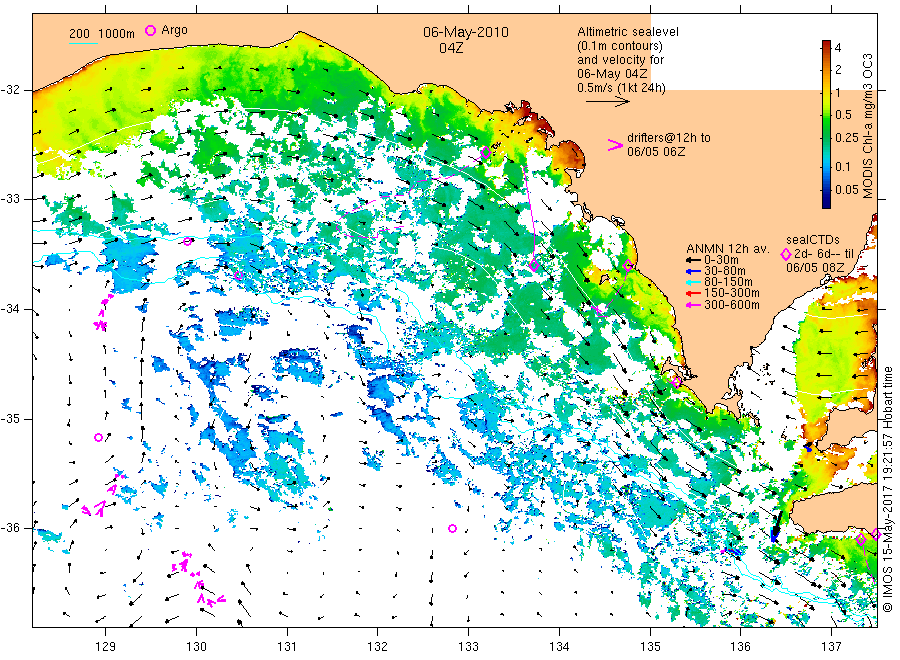Click the magenta 300-600m legend arrow
900x660 pixels.
pos(693,305)
